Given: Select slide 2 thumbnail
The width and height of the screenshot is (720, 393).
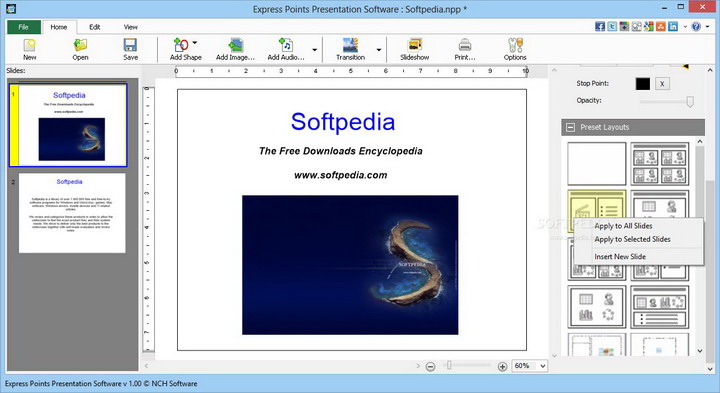Looking at the screenshot, I should point(72,213).
